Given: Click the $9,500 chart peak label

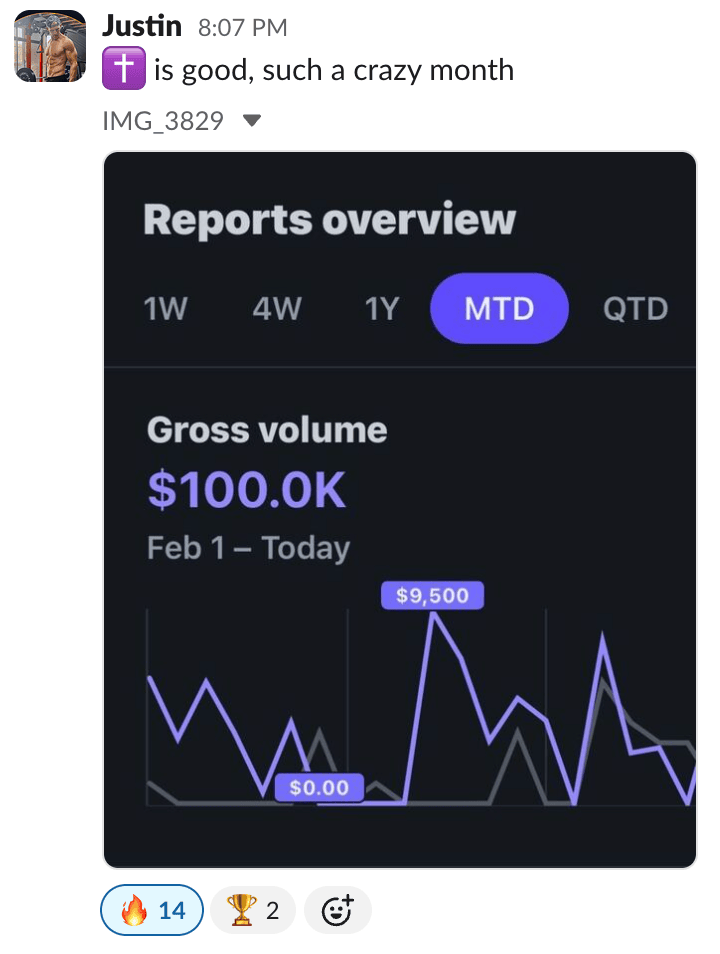Looking at the screenshot, I should pyautogui.click(x=432, y=596).
